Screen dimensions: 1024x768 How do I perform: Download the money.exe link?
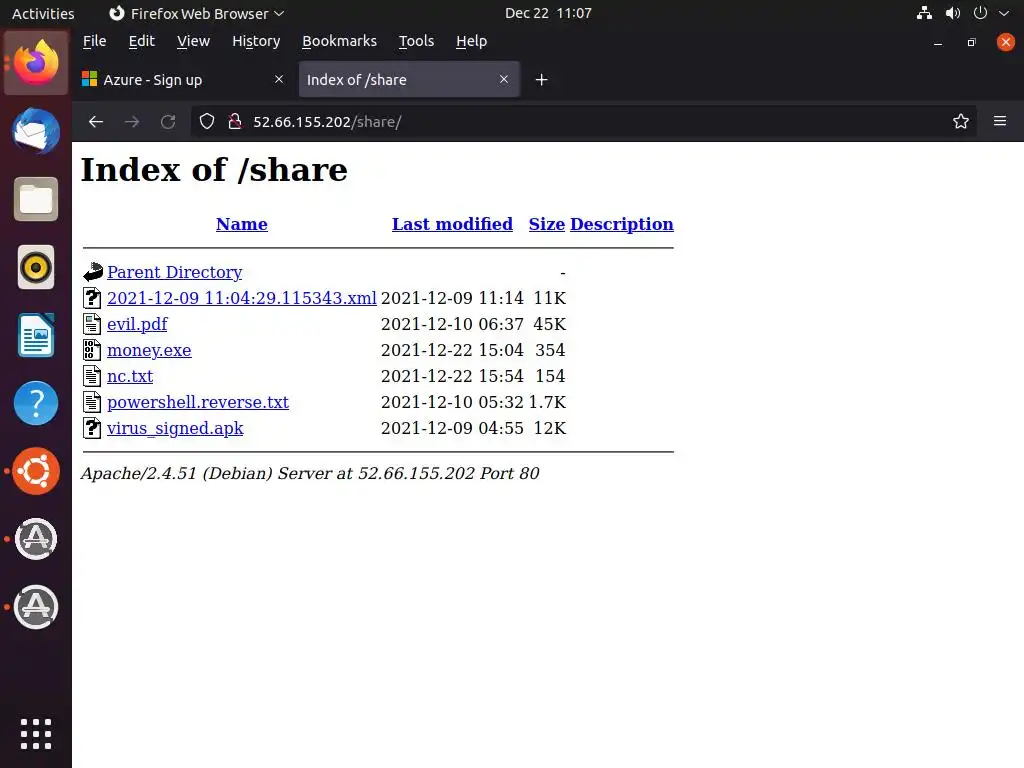(149, 350)
